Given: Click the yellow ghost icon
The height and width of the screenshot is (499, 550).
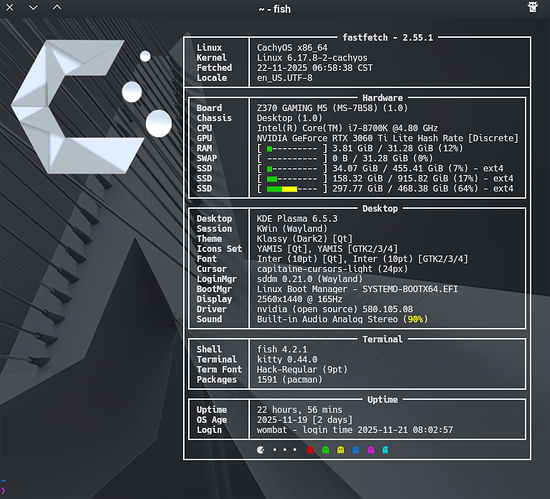Looking at the screenshot, I should pos(341,450).
